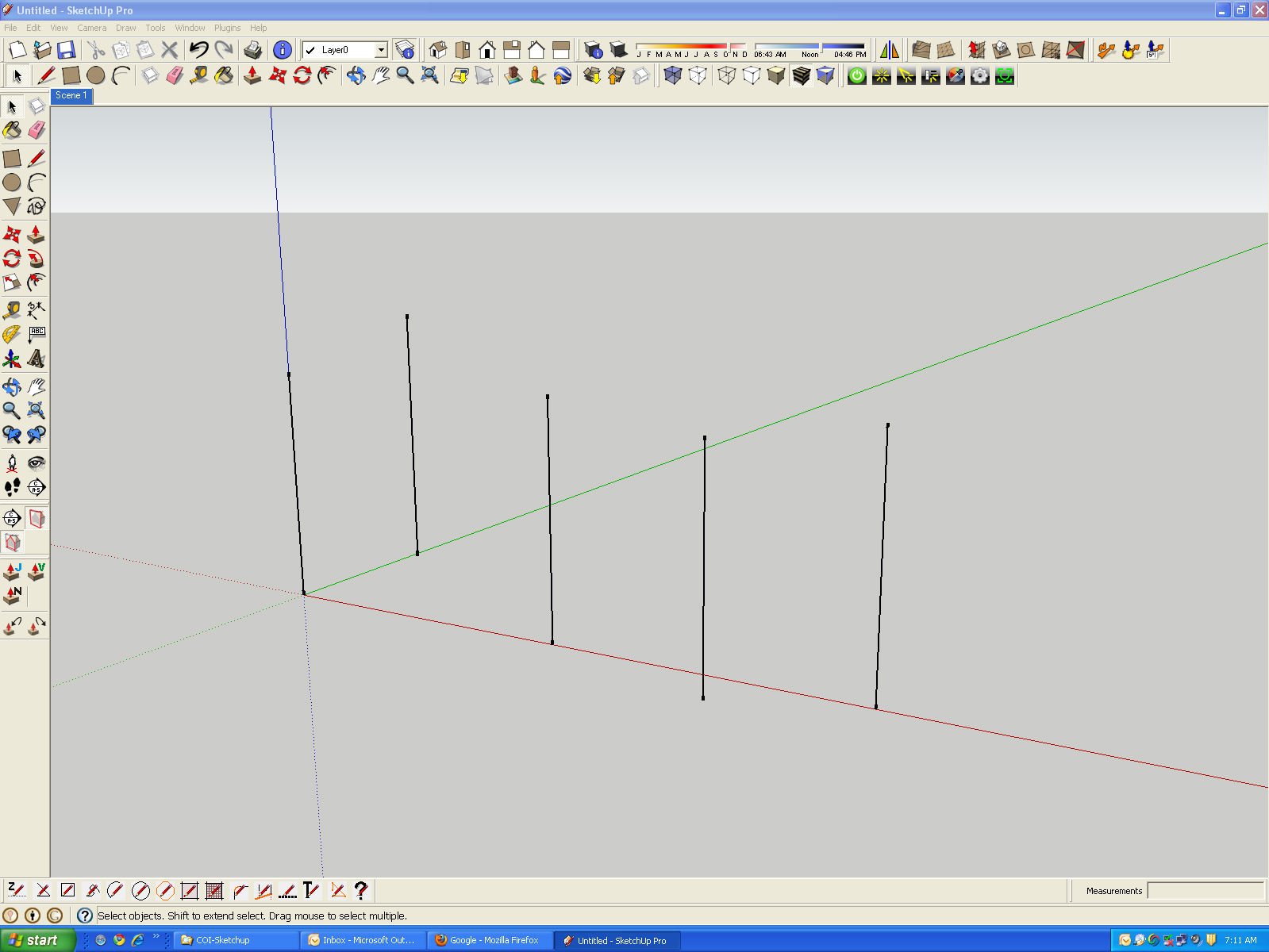The width and height of the screenshot is (1269, 952).
Task: Select the Rectangle tool in the top toolbar
Action: (71, 75)
